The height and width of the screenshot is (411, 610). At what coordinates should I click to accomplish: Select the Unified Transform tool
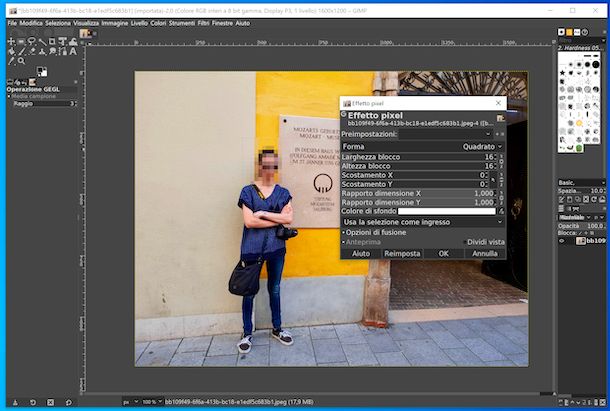[x=62, y=41]
